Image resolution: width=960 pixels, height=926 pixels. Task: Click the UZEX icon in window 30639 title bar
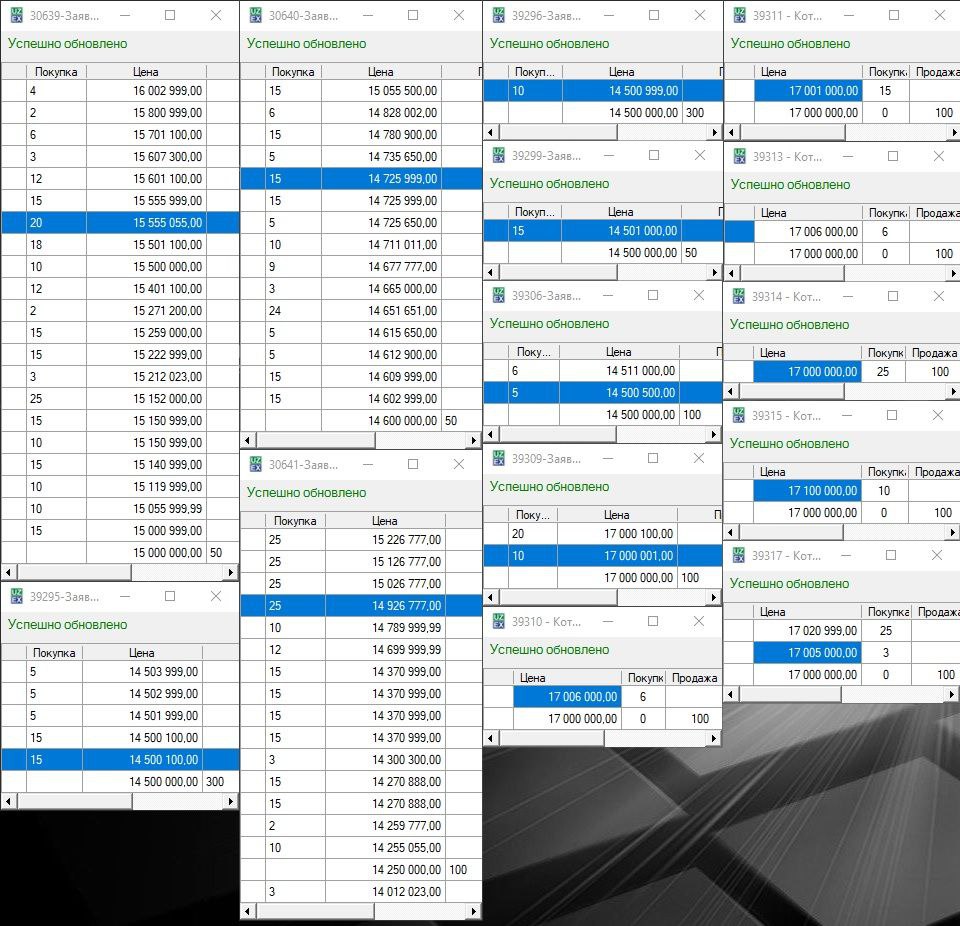[17, 15]
